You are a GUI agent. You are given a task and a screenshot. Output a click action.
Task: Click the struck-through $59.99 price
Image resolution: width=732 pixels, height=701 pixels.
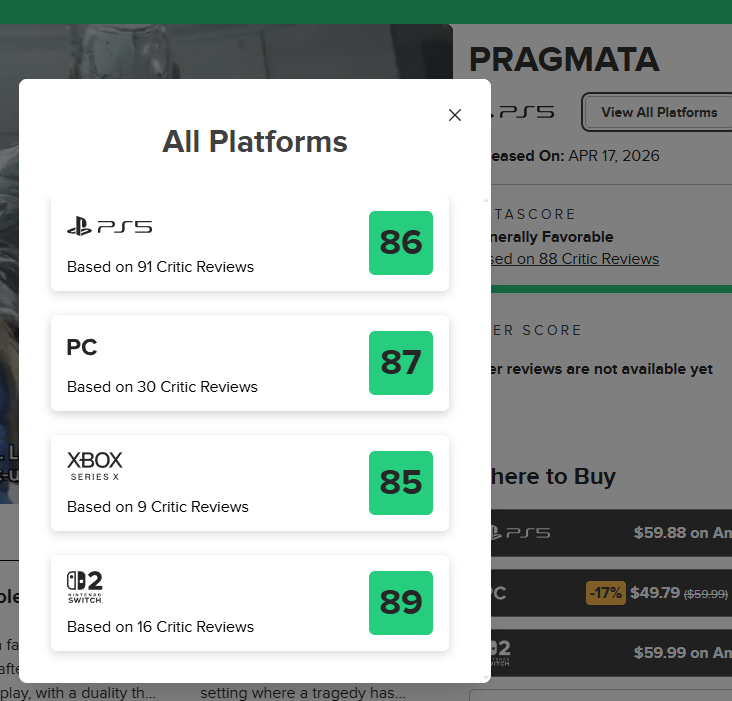click(705, 594)
